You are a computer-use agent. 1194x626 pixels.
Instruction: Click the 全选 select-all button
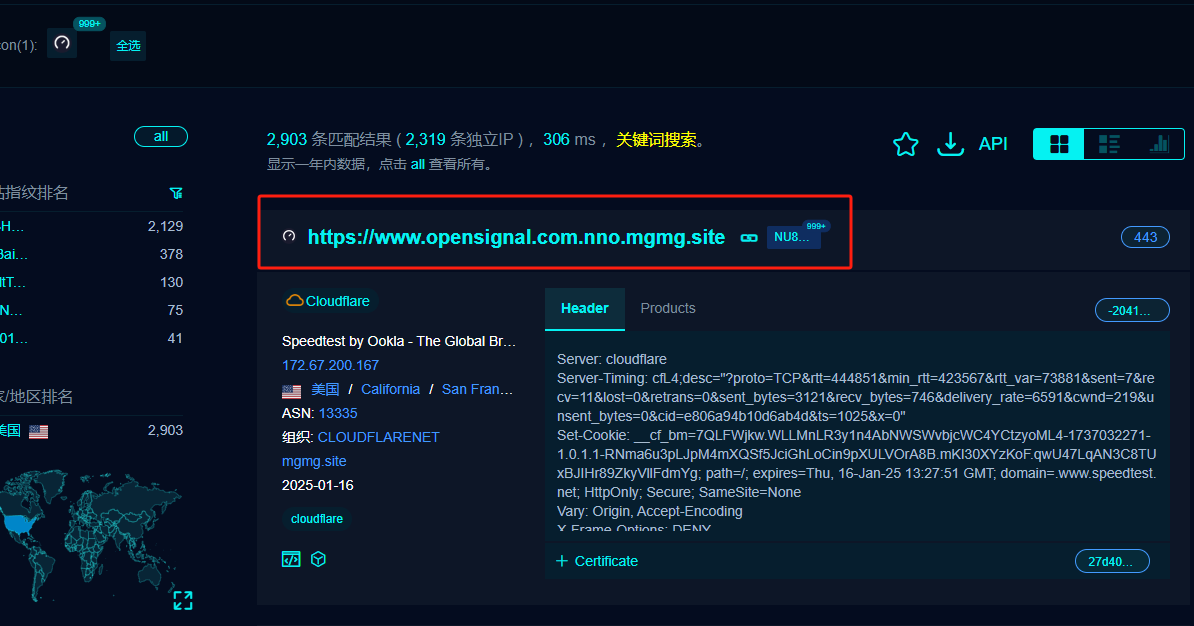[x=128, y=45]
